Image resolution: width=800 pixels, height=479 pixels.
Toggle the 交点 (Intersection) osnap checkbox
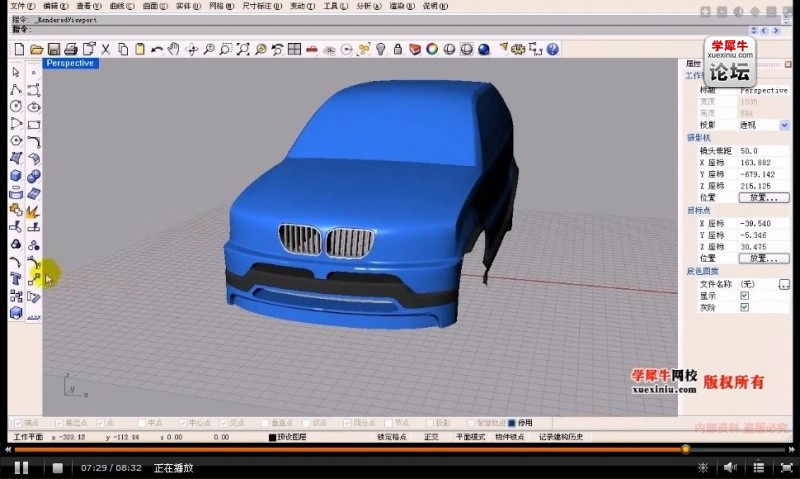click(223, 423)
